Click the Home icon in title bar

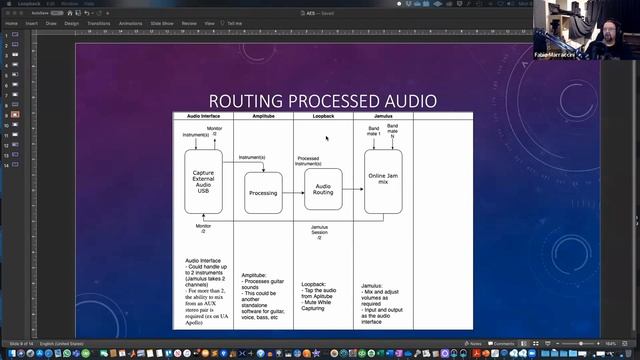[70, 13]
